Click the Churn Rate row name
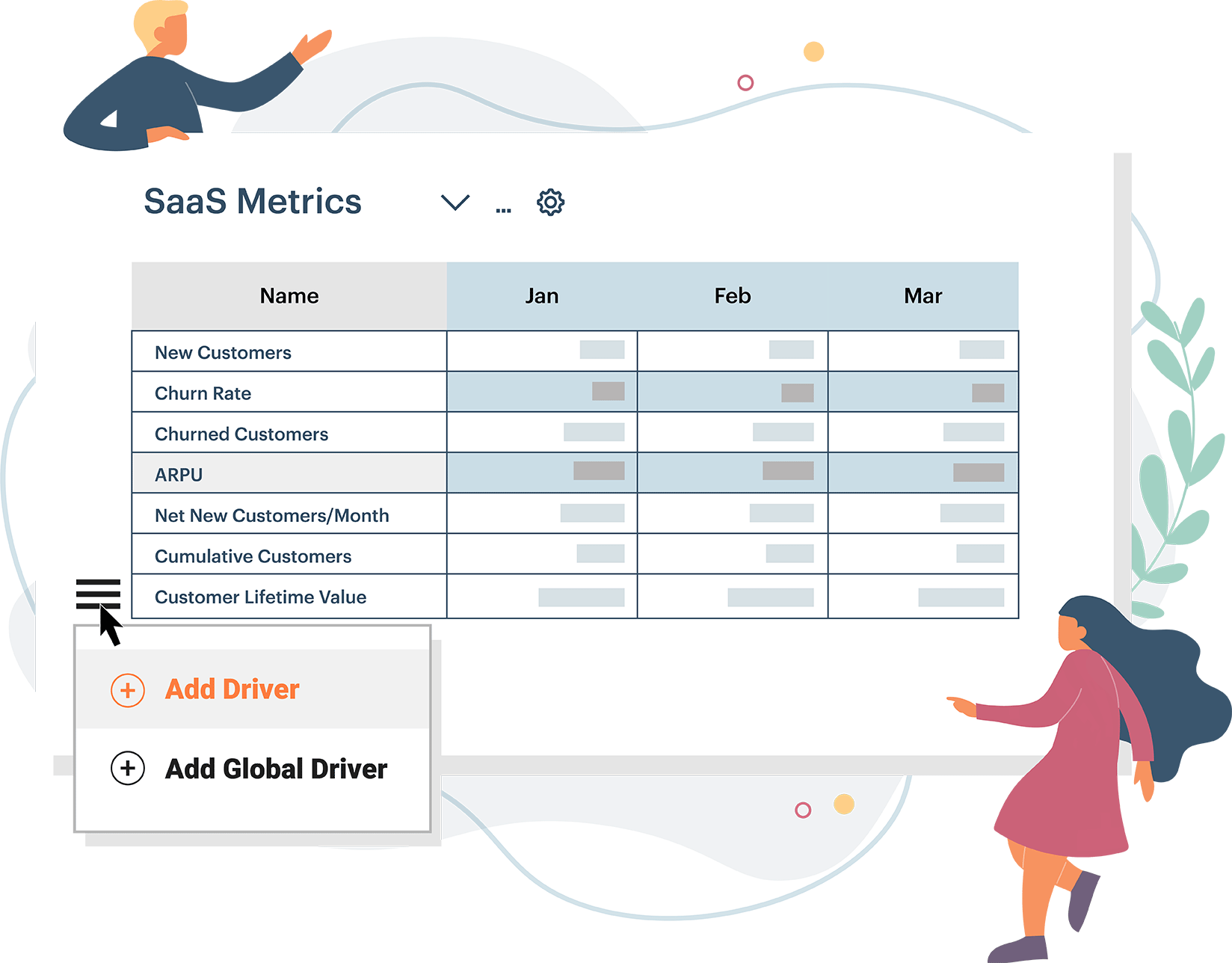 point(203,393)
